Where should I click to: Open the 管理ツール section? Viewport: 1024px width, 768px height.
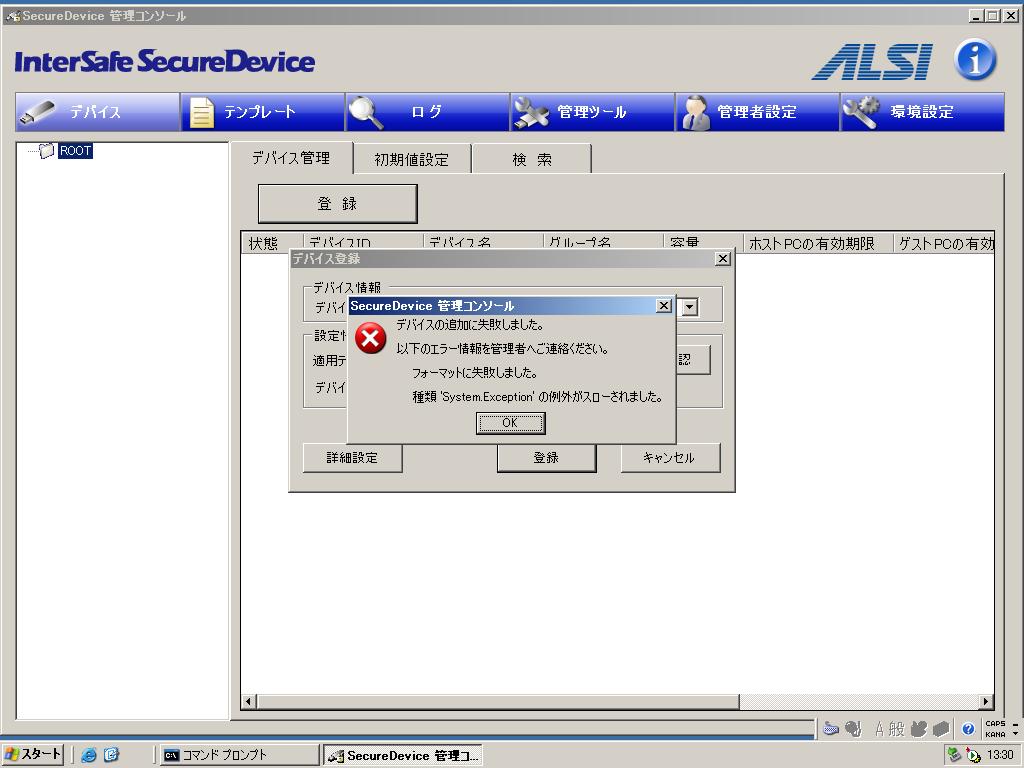(592, 112)
